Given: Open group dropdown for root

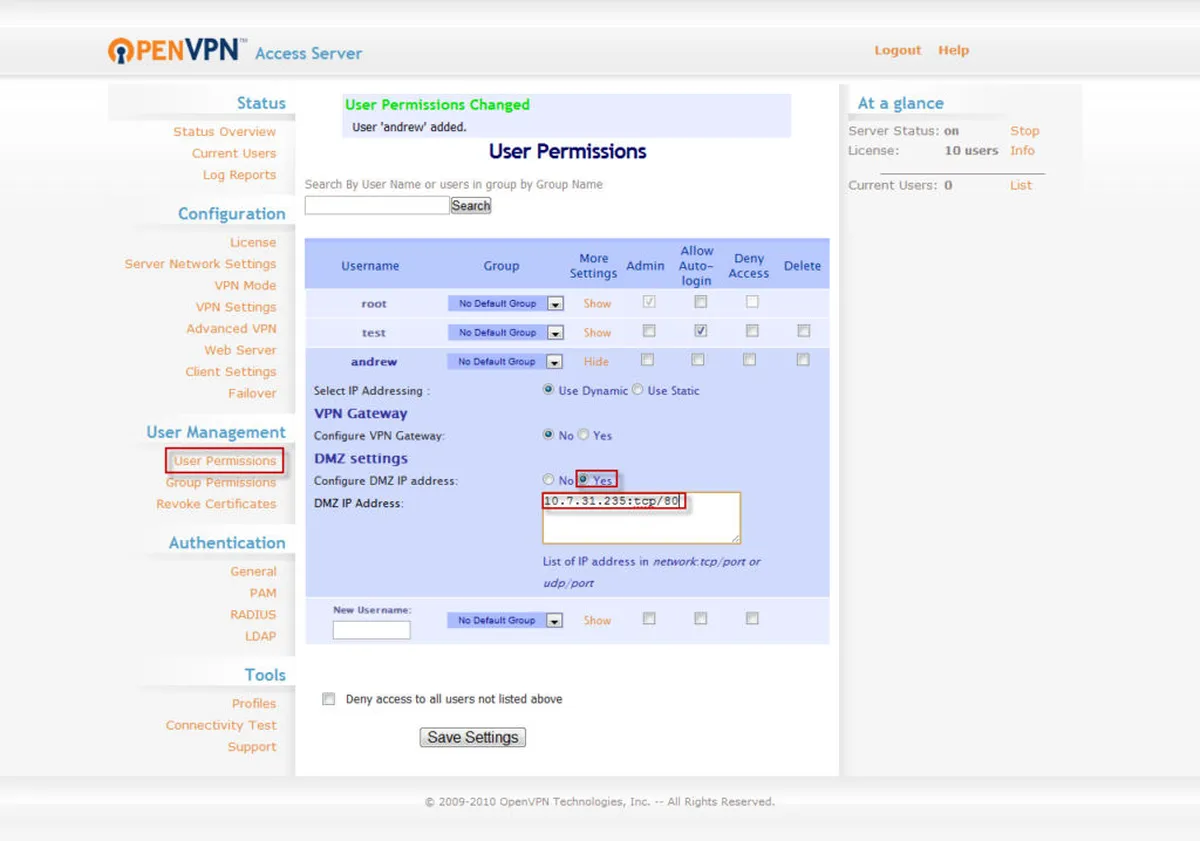Looking at the screenshot, I should point(506,304).
